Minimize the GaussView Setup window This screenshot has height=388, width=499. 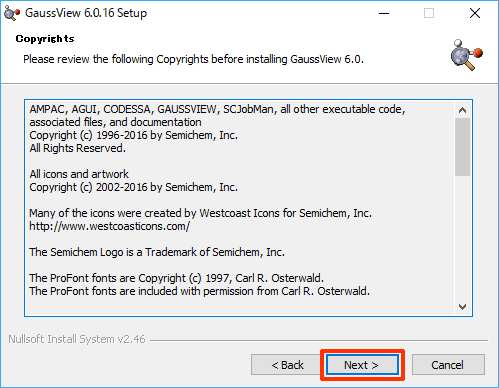[x=384, y=13]
